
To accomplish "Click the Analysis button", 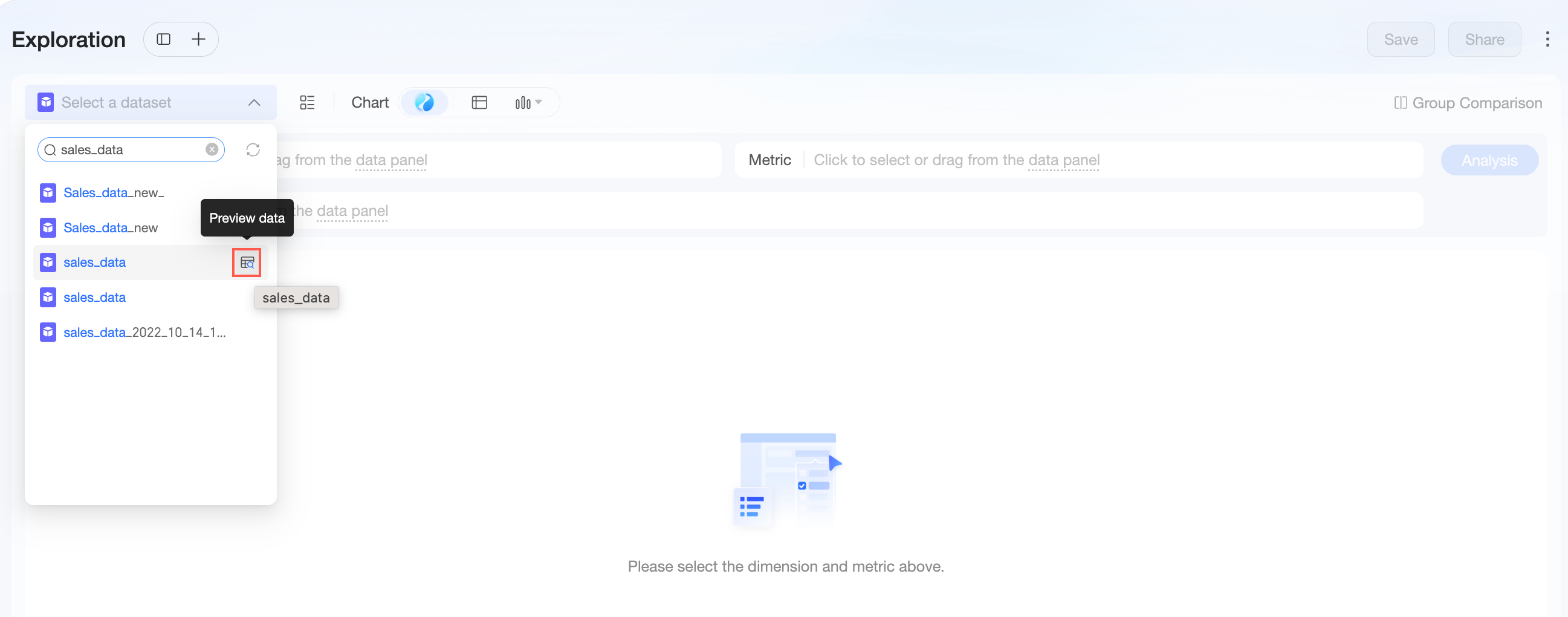I will pos(1489,160).
